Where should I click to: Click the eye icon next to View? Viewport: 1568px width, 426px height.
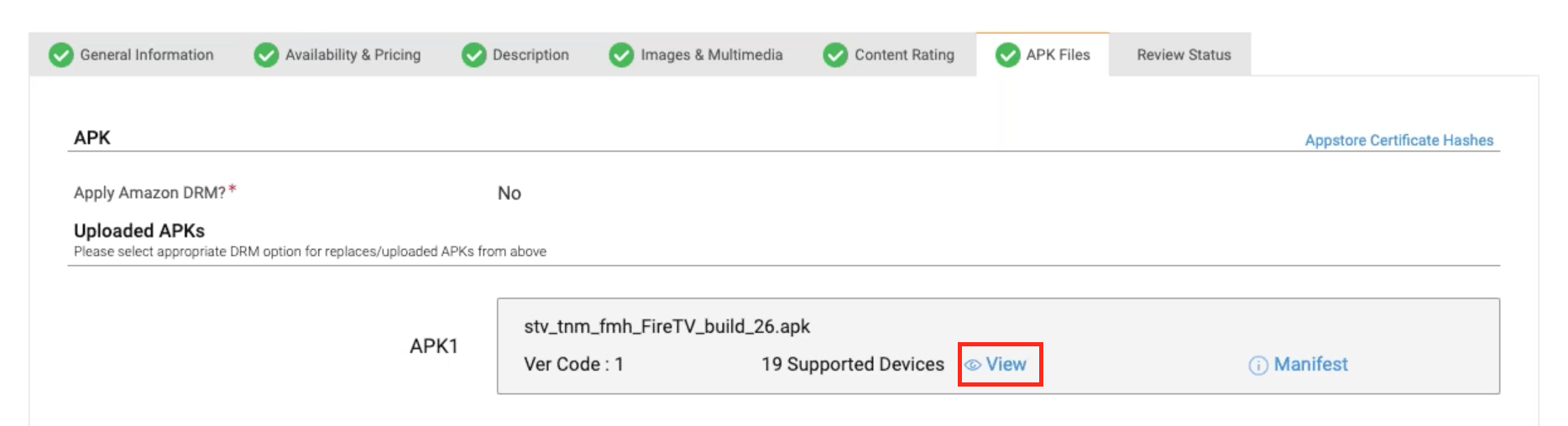click(973, 366)
